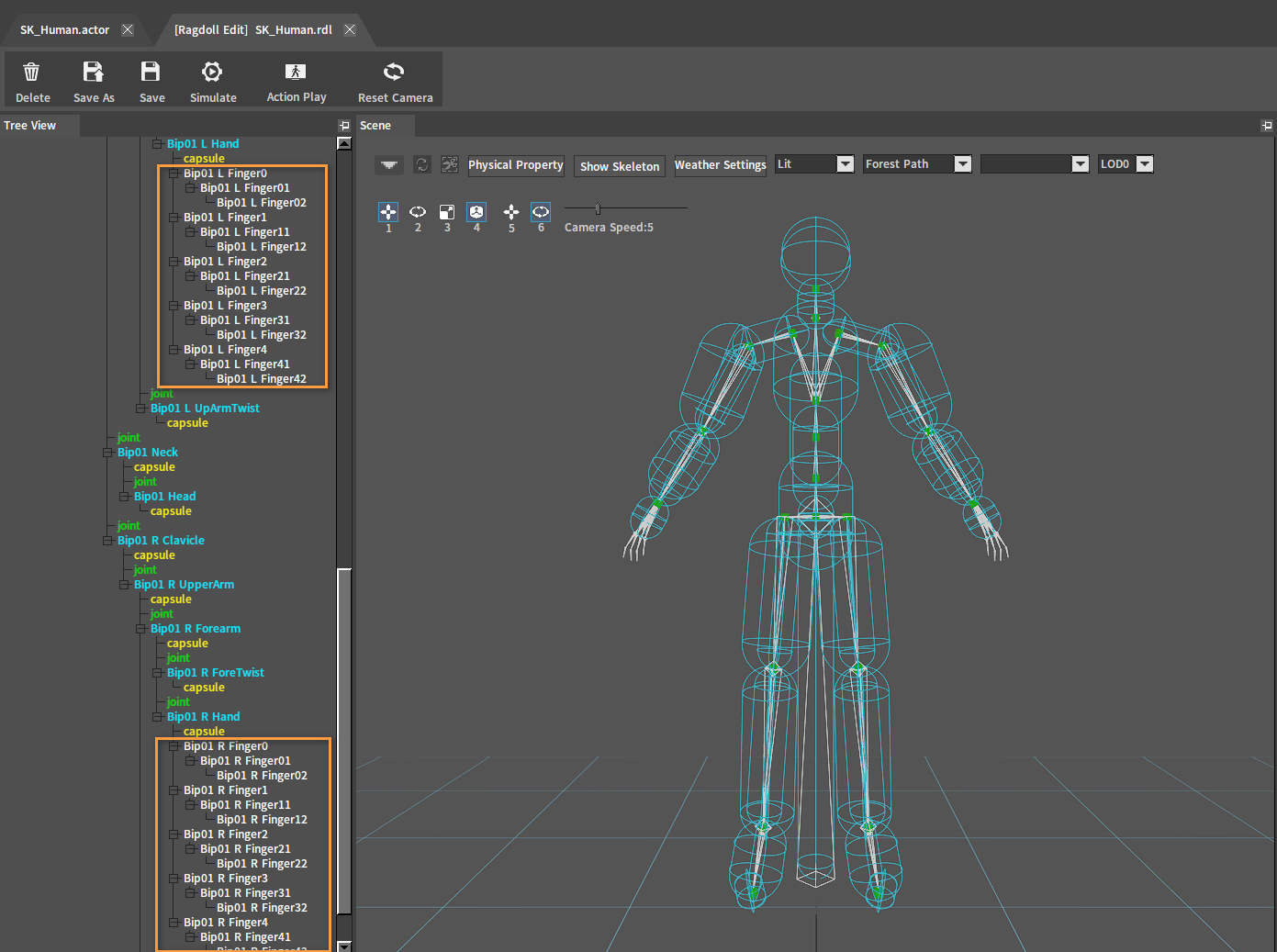
Task: Select the scale tool labeled 3
Action: pyautogui.click(x=447, y=212)
